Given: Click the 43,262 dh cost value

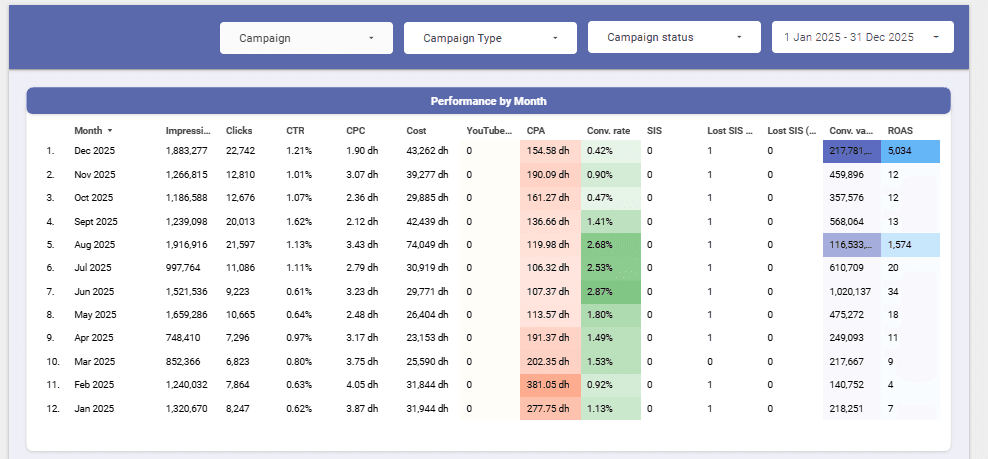Looking at the screenshot, I should (x=427, y=151).
